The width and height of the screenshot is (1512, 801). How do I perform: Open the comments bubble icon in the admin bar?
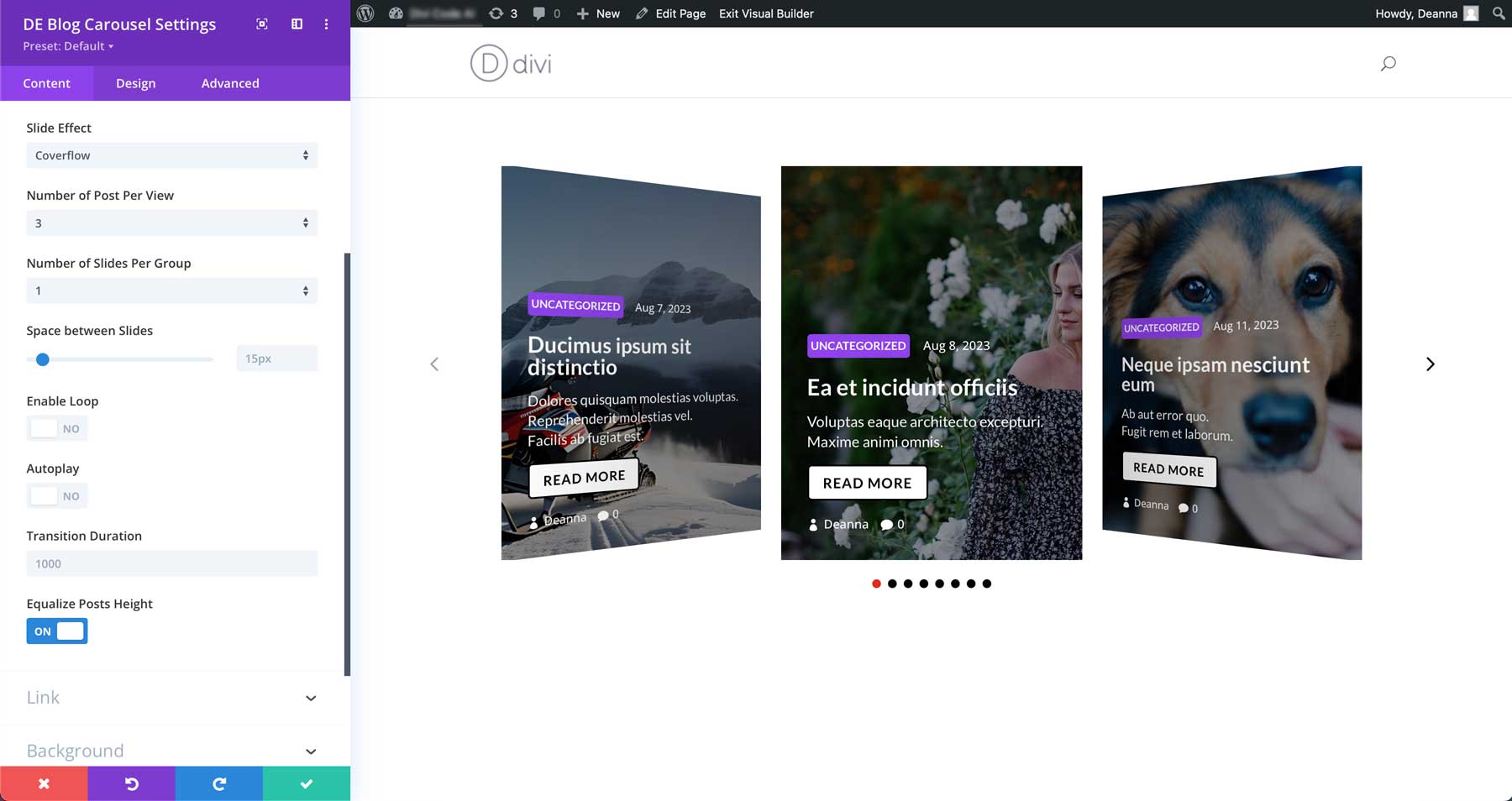pyautogui.click(x=546, y=13)
